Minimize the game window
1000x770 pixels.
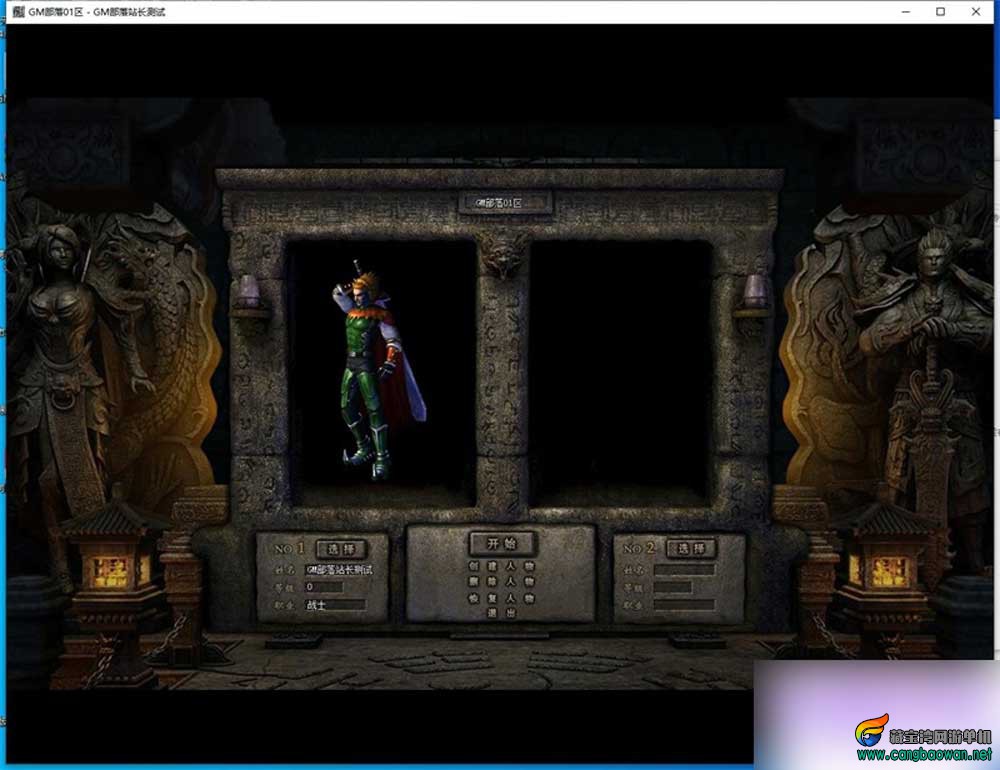(x=906, y=11)
